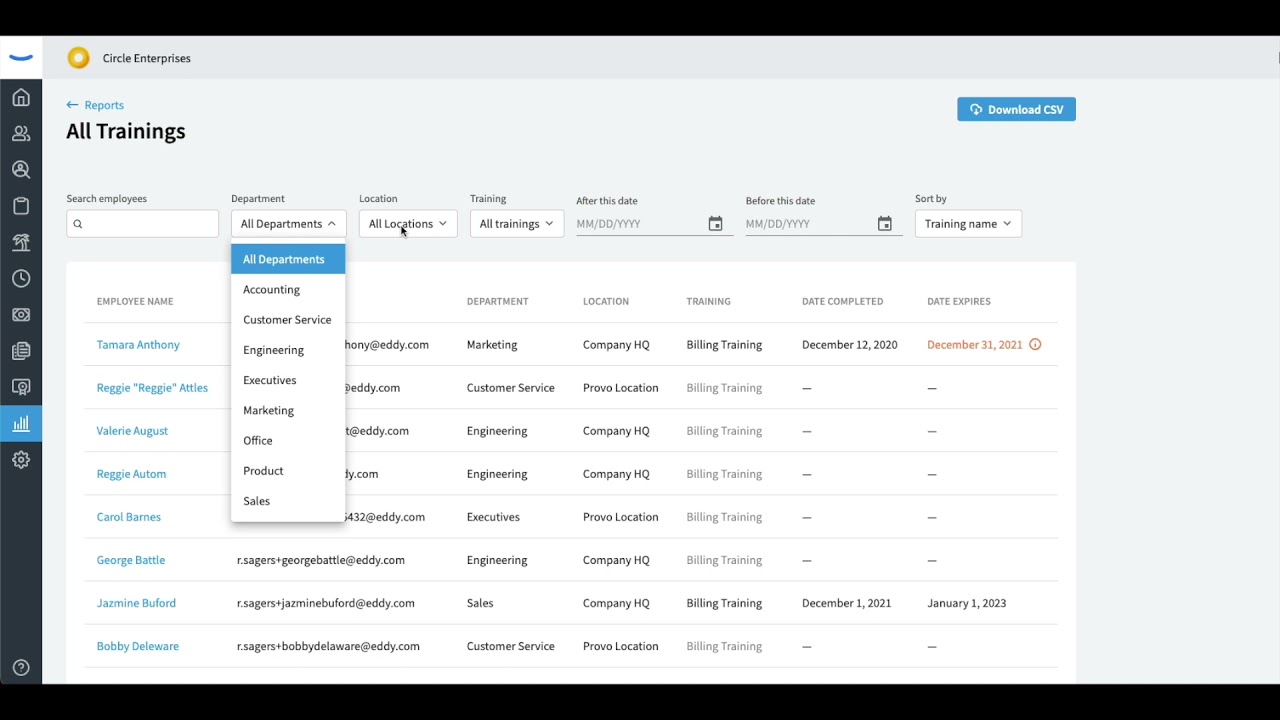Choose Customer Service in department list
1280x720 pixels.
click(x=288, y=320)
